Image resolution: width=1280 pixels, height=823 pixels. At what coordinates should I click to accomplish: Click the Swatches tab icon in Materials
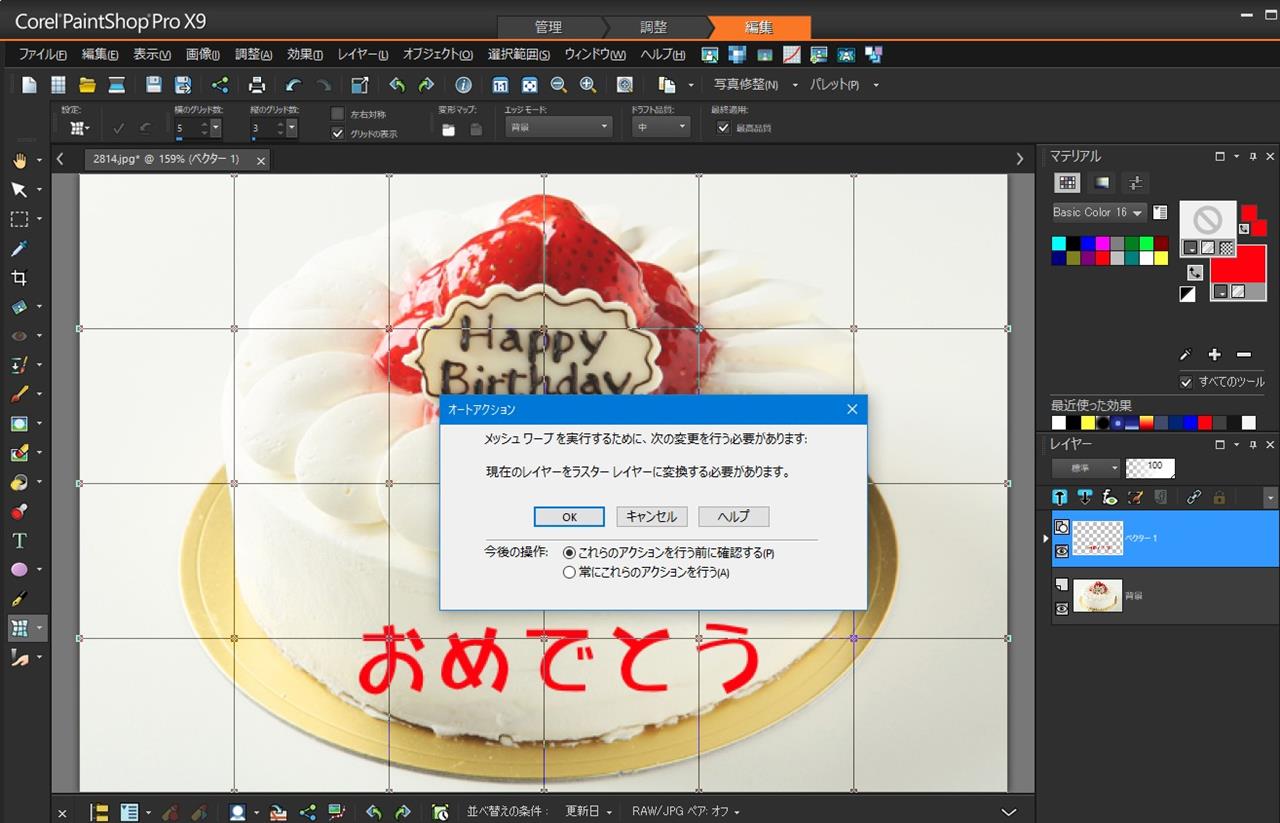click(x=1068, y=183)
